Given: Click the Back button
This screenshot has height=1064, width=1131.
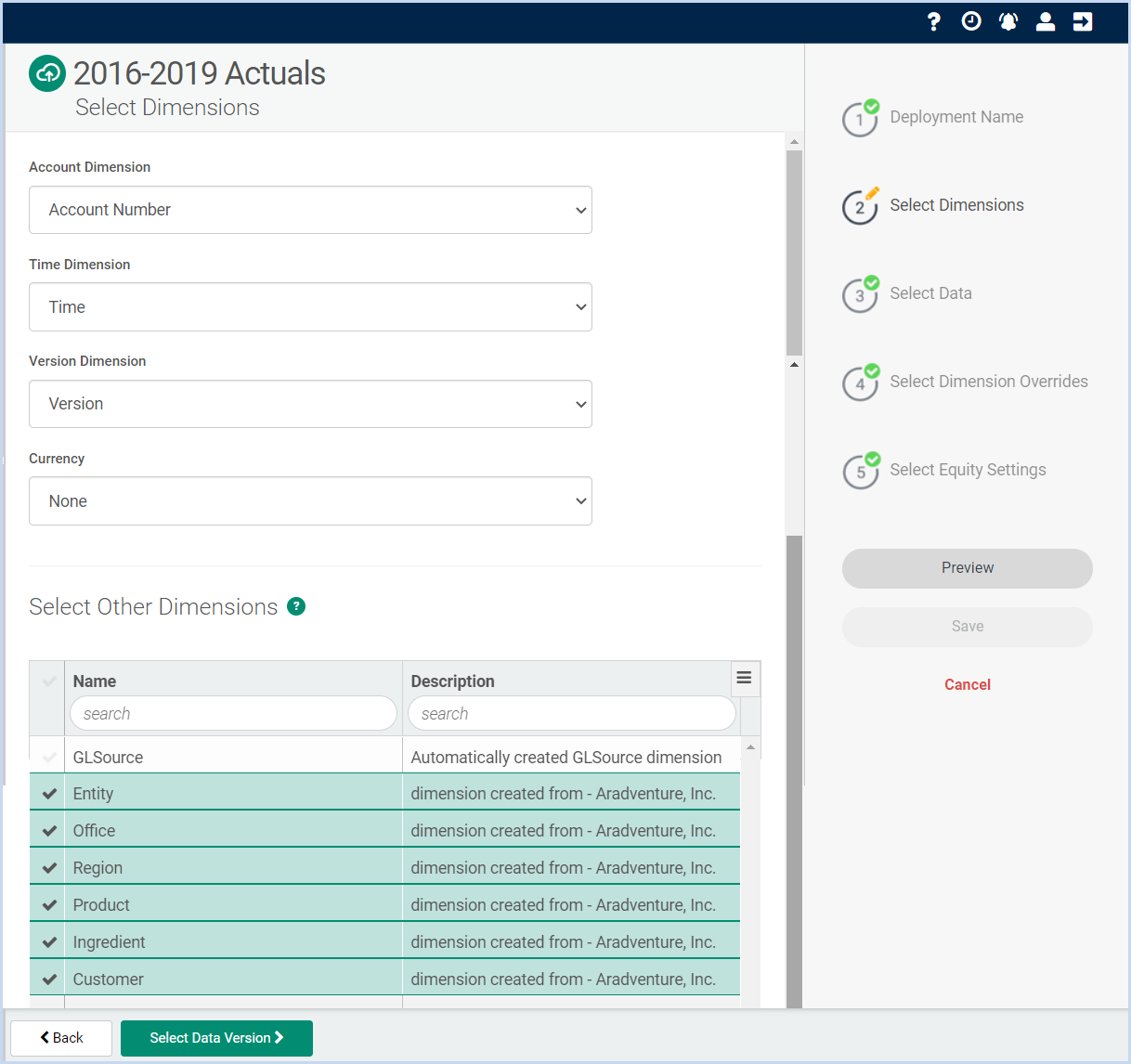Looking at the screenshot, I should 61,1038.
